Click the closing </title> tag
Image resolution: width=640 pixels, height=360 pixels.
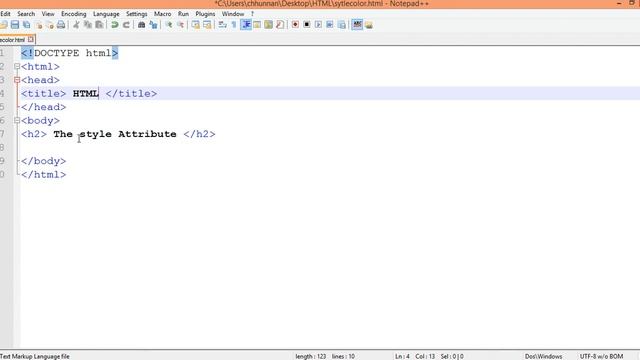[131, 93]
